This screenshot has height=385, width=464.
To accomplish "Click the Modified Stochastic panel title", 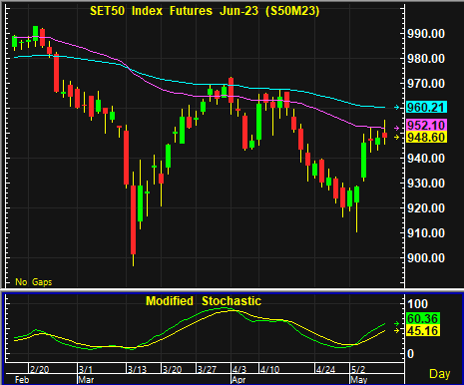I will 204,301.
